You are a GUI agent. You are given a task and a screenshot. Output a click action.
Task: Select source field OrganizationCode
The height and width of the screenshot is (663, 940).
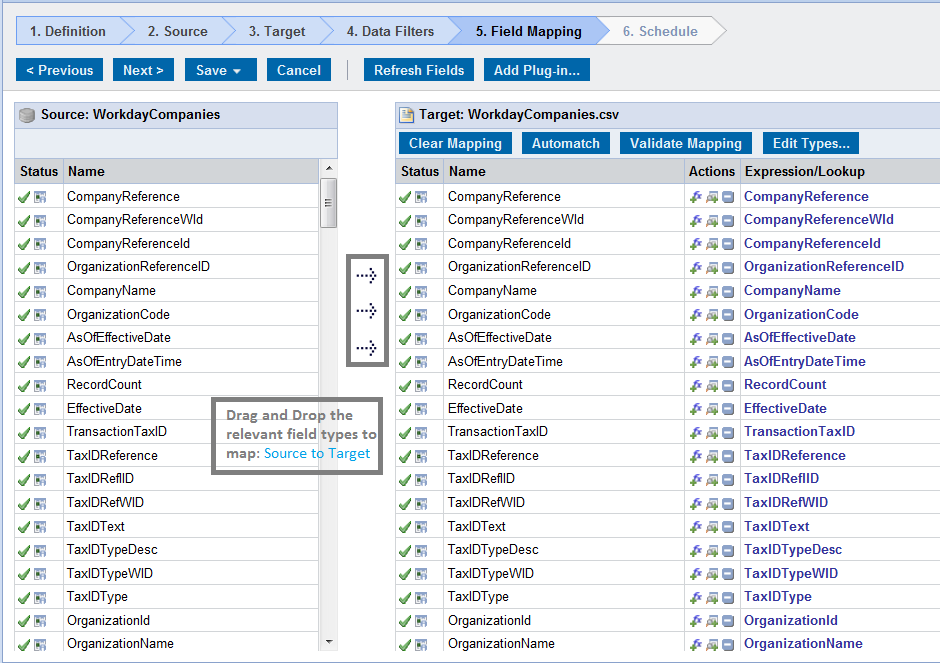(118, 315)
